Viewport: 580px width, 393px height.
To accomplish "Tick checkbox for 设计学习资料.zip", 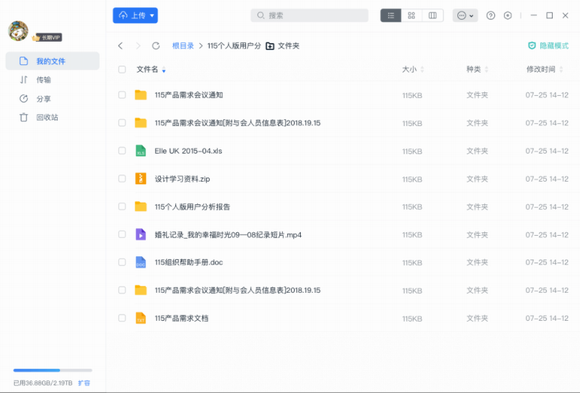I will coord(122,178).
